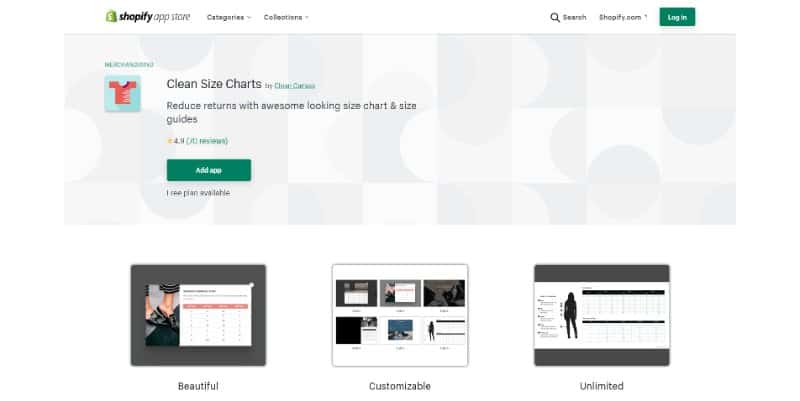Click the 'Beautiful' caption
Image resolution: width=800 pixels, height=401 pixels.
(x=198, y=386)
